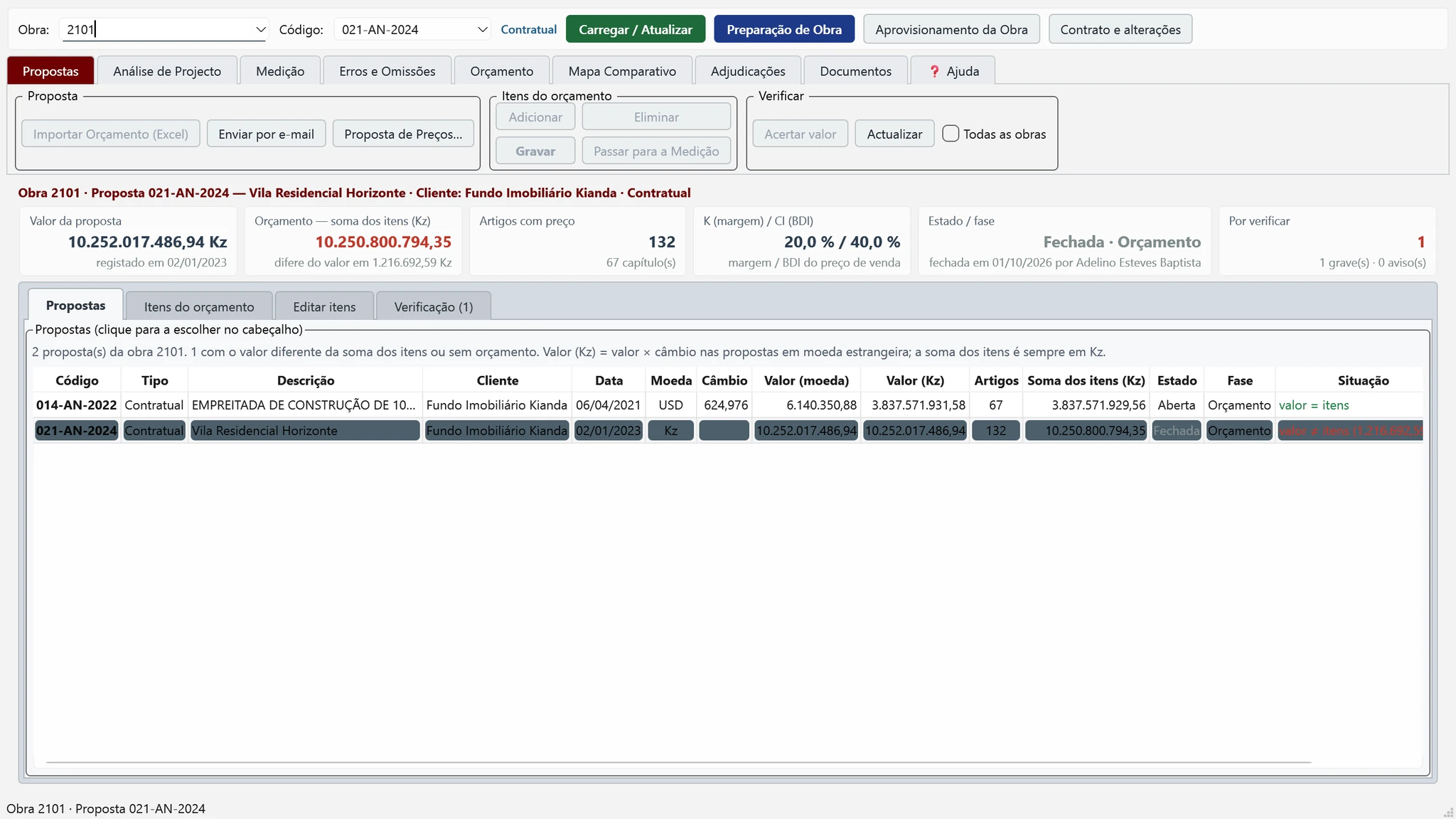Click the Cliente column header
Viewport: 1456px width, 819px height.
[497, 380]
